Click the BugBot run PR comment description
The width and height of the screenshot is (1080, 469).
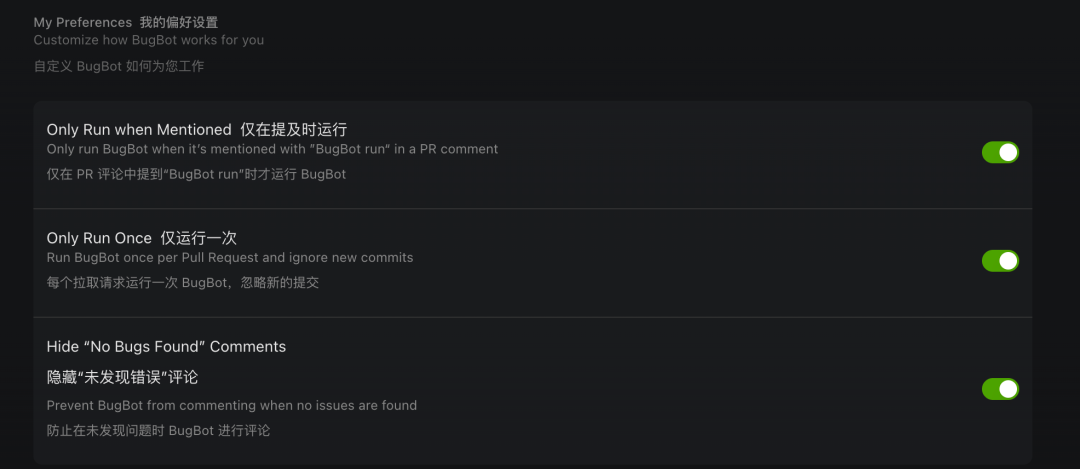[x=272, y=149]
